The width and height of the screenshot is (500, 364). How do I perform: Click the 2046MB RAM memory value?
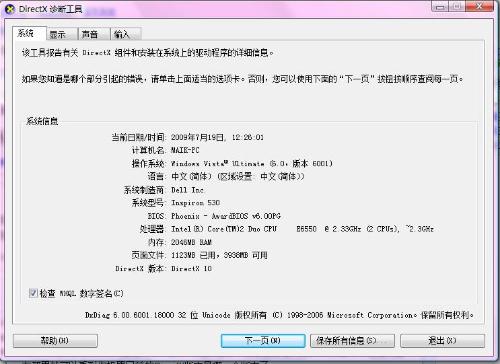tap(191, 242)
